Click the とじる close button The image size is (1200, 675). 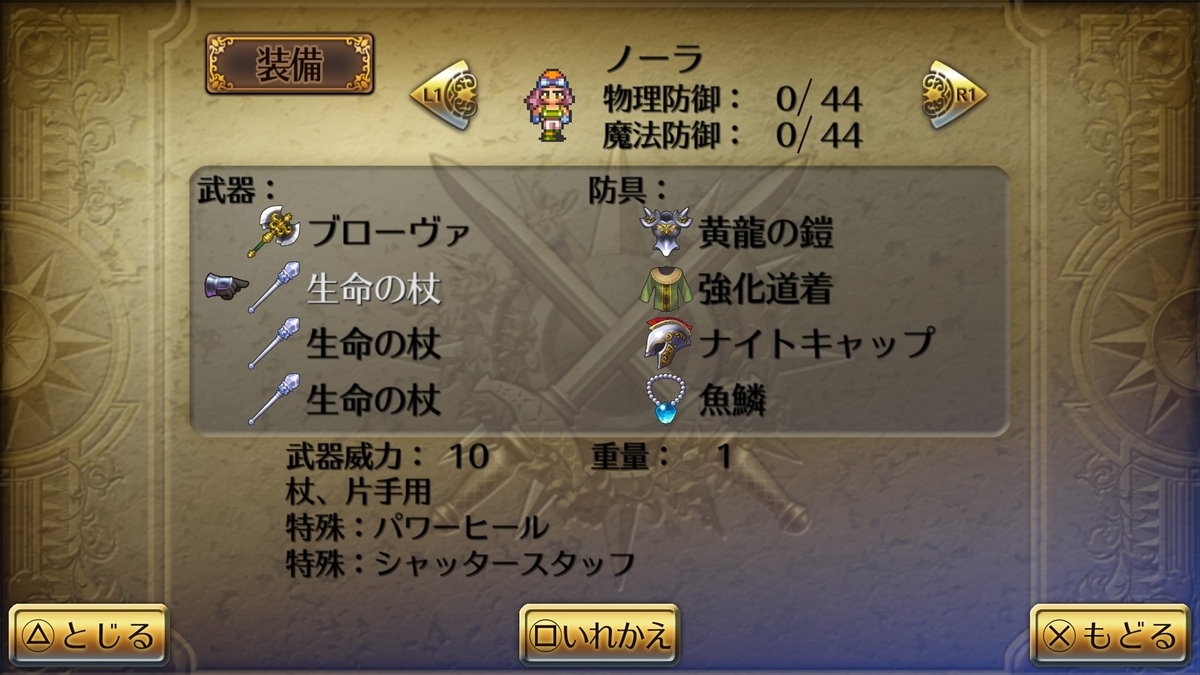[x=89, y=636]
